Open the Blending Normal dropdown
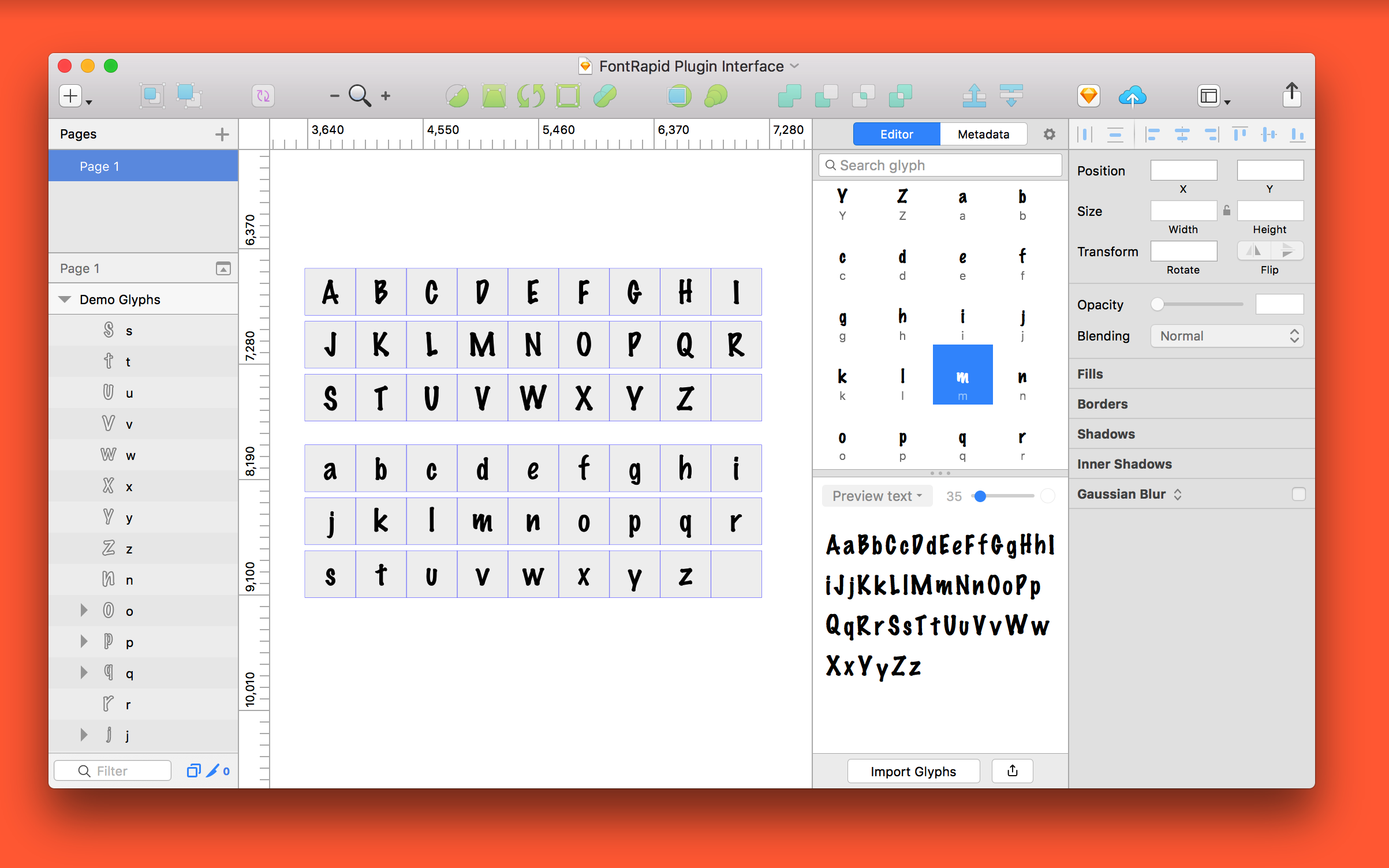The height and width of the screenshot is (868, 1389). [1227, 336]
